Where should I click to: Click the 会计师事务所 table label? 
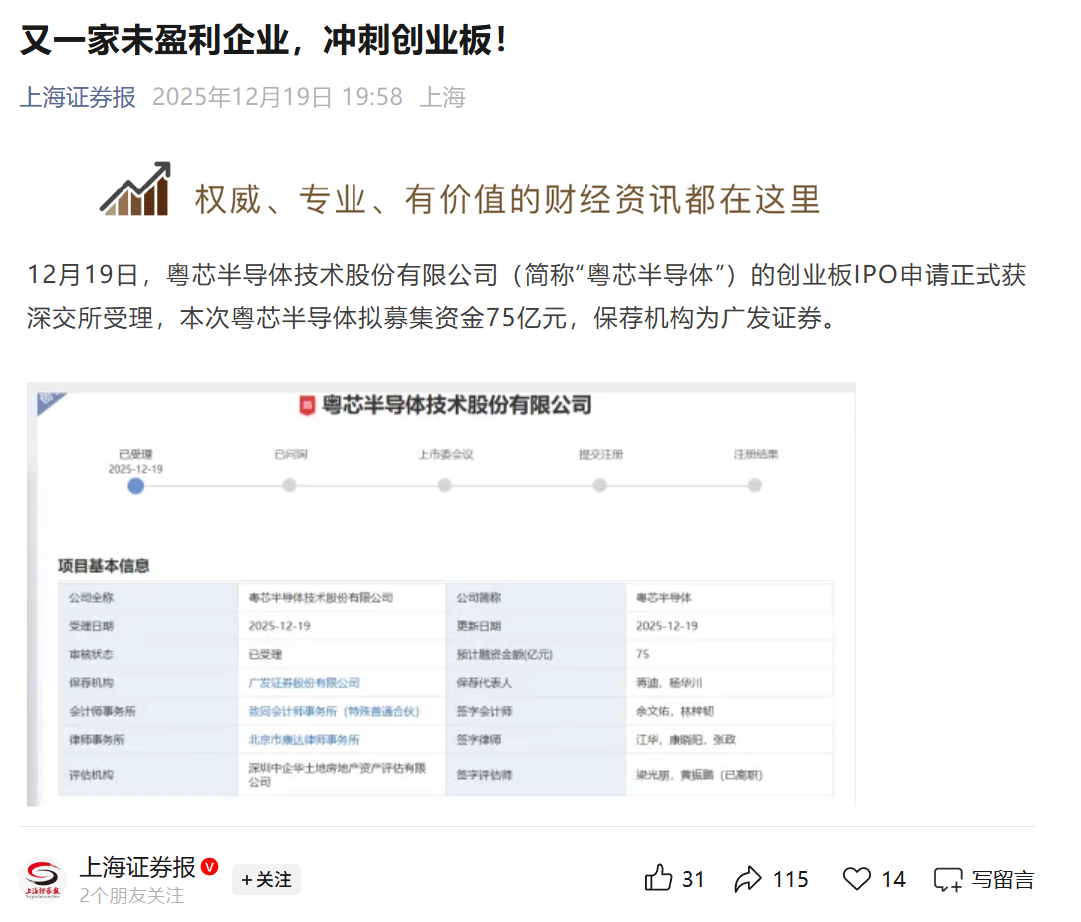[102, 711]
